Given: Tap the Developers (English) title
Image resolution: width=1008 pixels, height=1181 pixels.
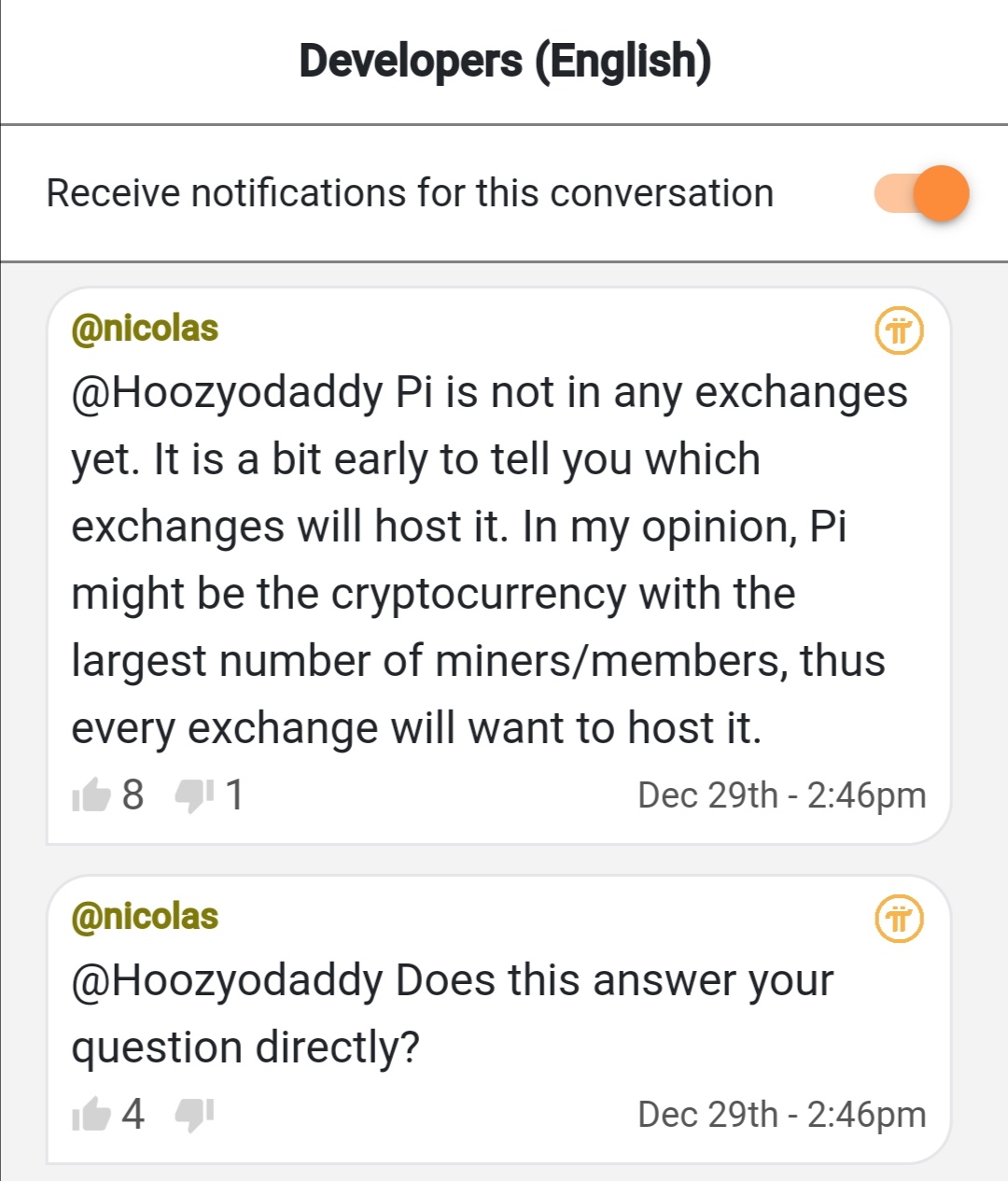Looking at the screenshot, I should [505, 62].
